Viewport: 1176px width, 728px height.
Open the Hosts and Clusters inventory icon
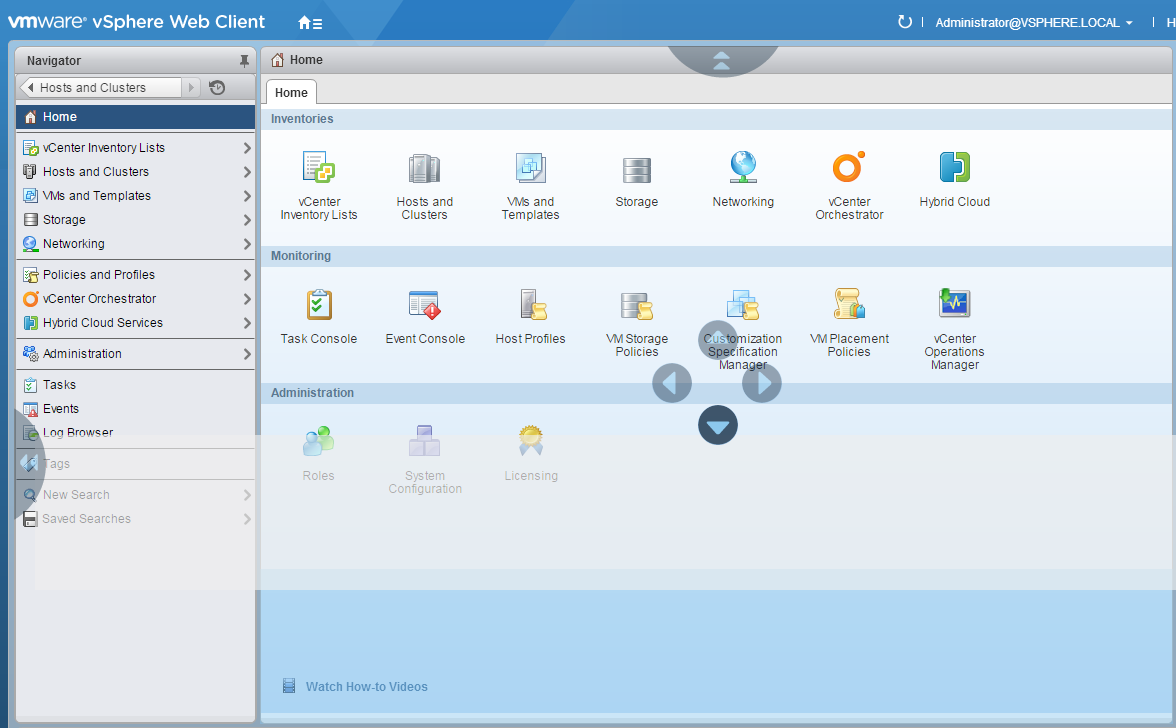(x=424, y=168)
